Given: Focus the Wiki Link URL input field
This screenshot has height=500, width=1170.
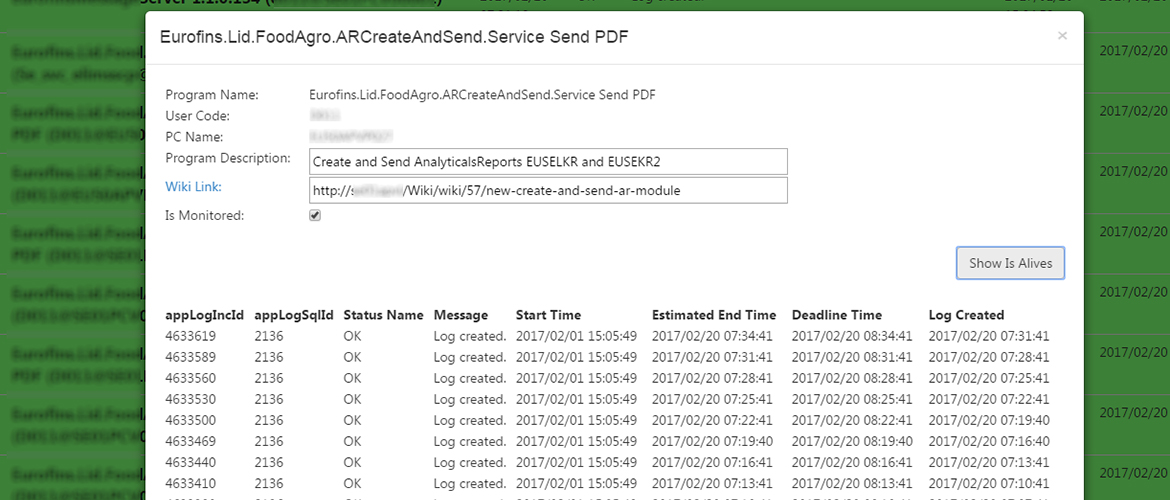Looking at the screenshot, I should pyautogui.click(x=548, y=190).
